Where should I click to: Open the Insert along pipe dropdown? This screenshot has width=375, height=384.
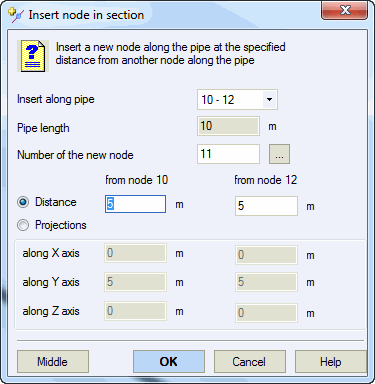click(x=269, y=99)
